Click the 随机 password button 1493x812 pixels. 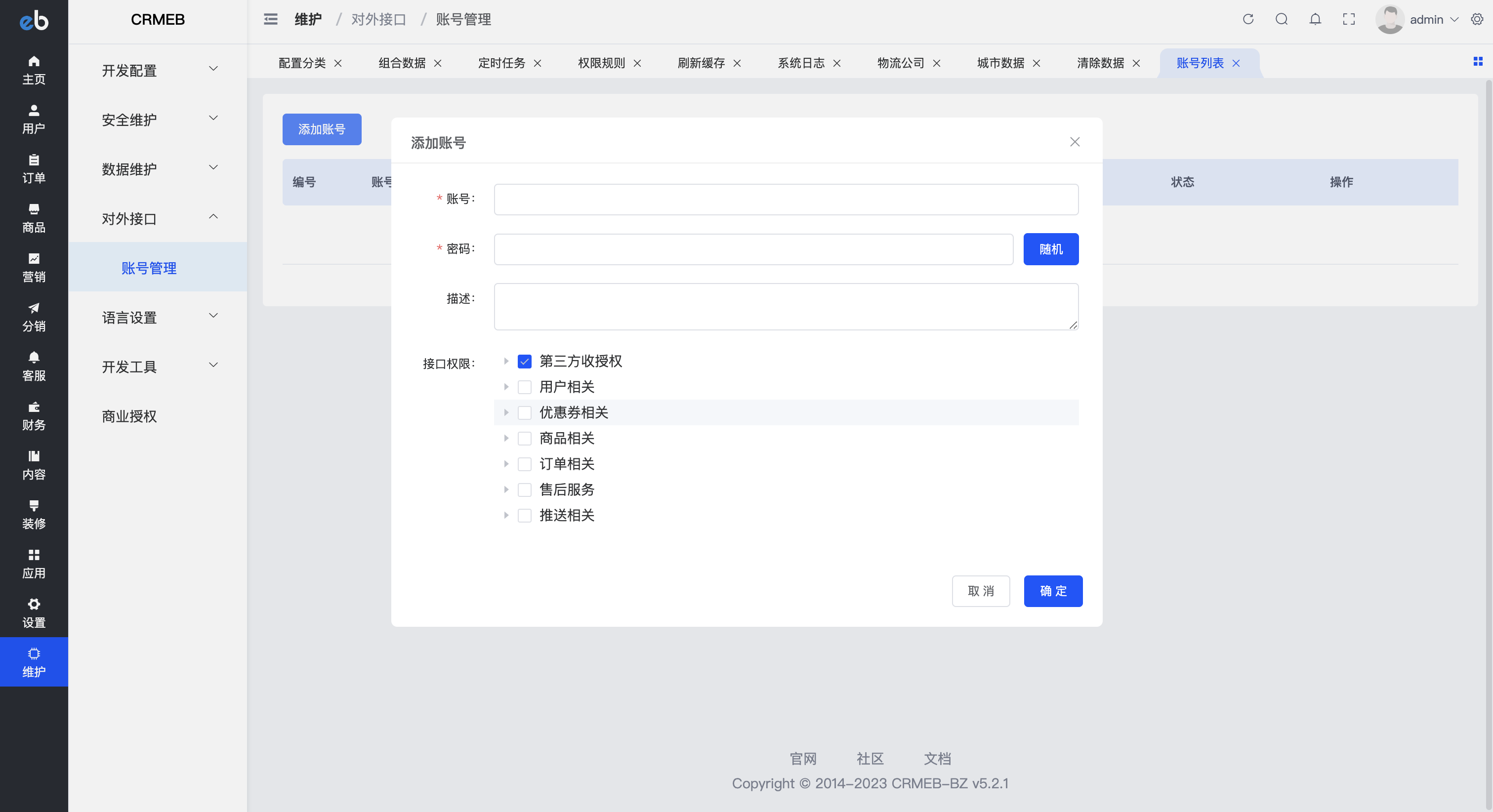1051,249
